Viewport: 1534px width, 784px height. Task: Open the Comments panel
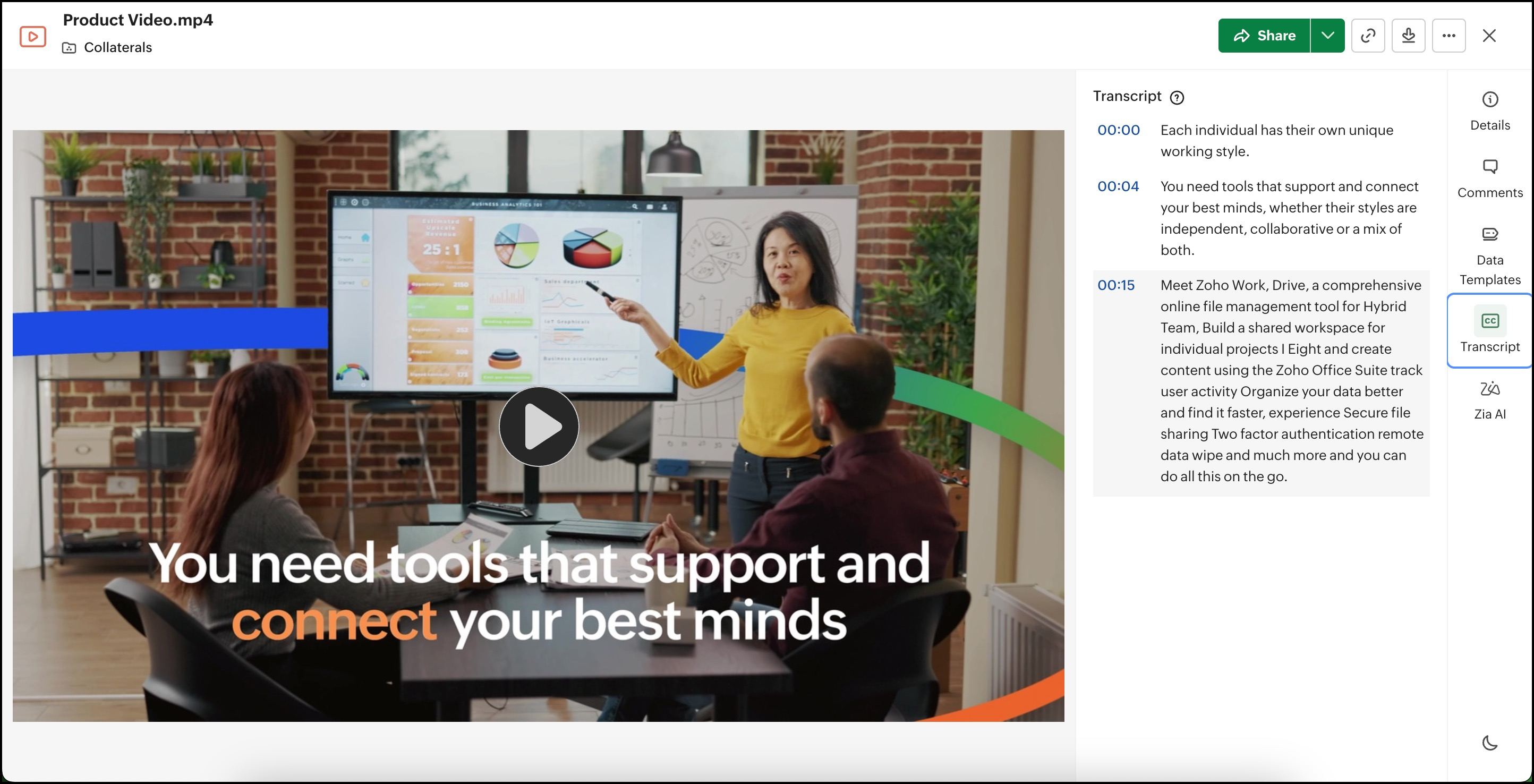pyautogui.click(x=1489, y=178)
